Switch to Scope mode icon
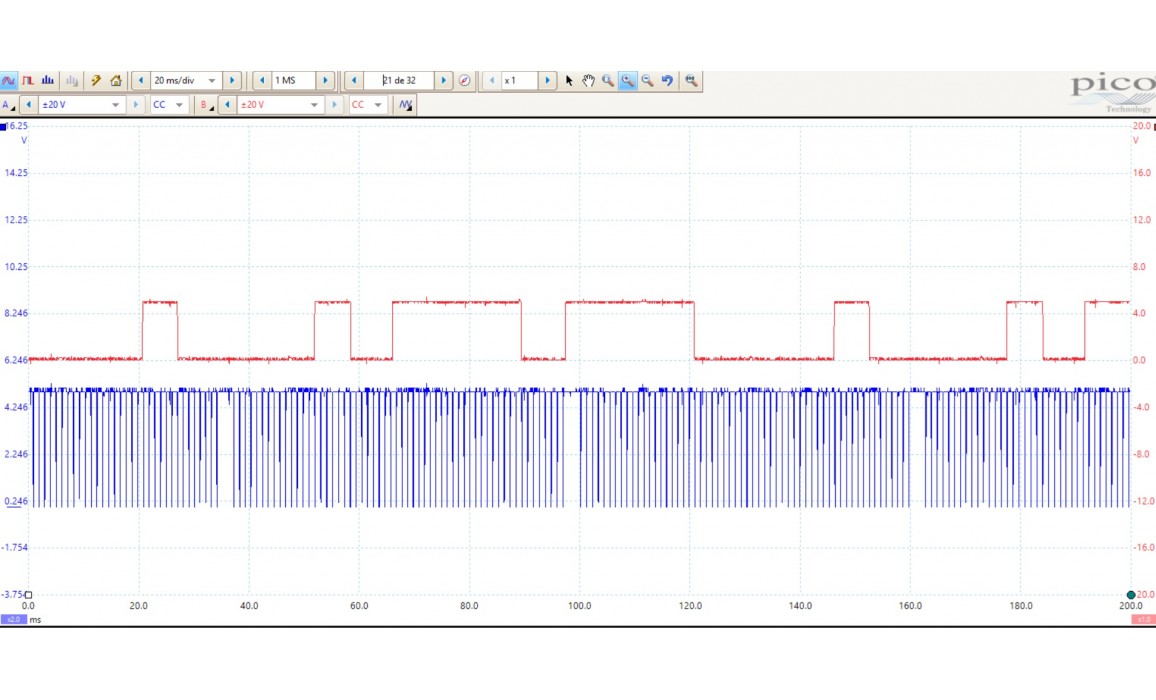 (x=9, y=81)
